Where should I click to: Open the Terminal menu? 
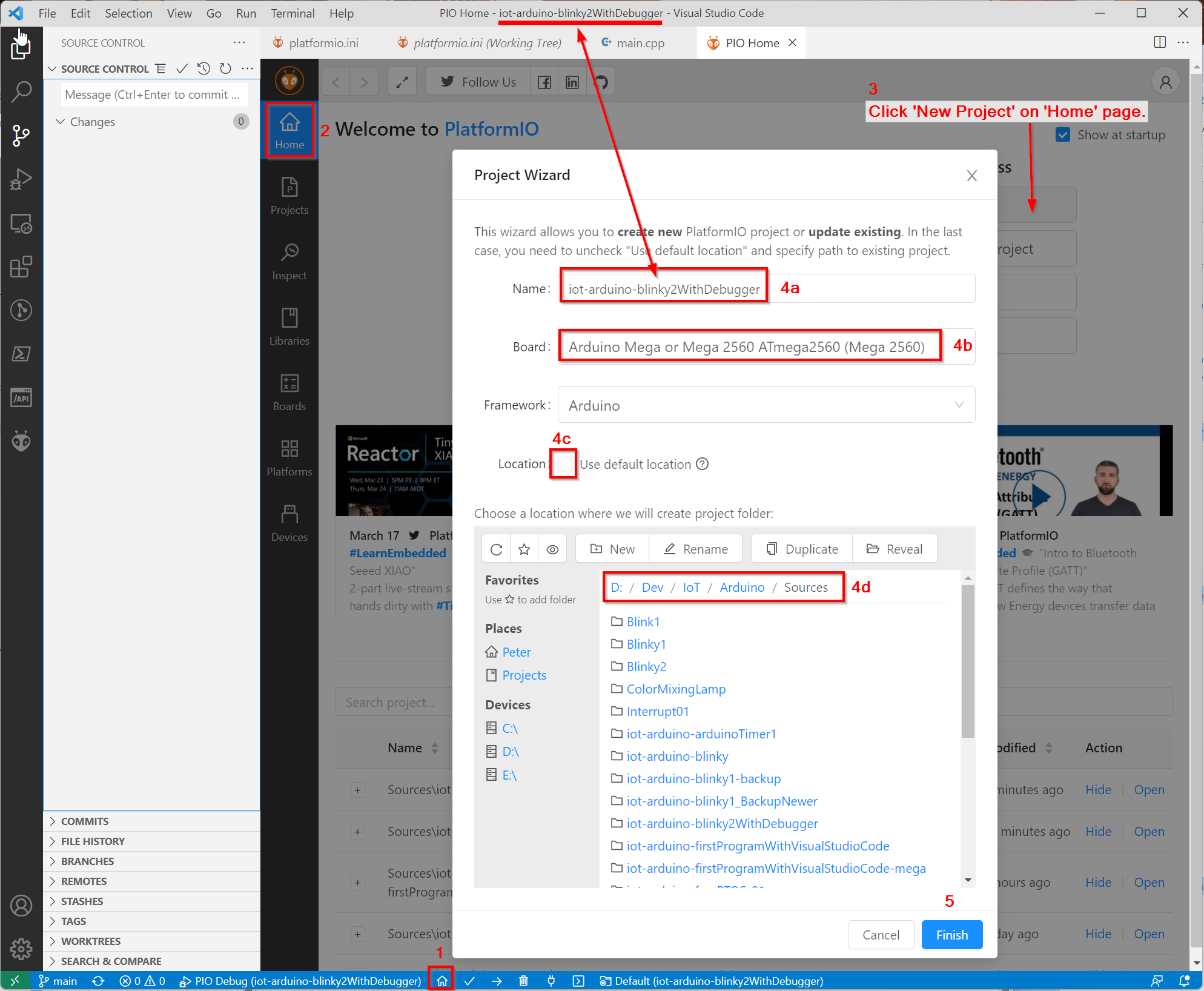click(x=293, y=13)
